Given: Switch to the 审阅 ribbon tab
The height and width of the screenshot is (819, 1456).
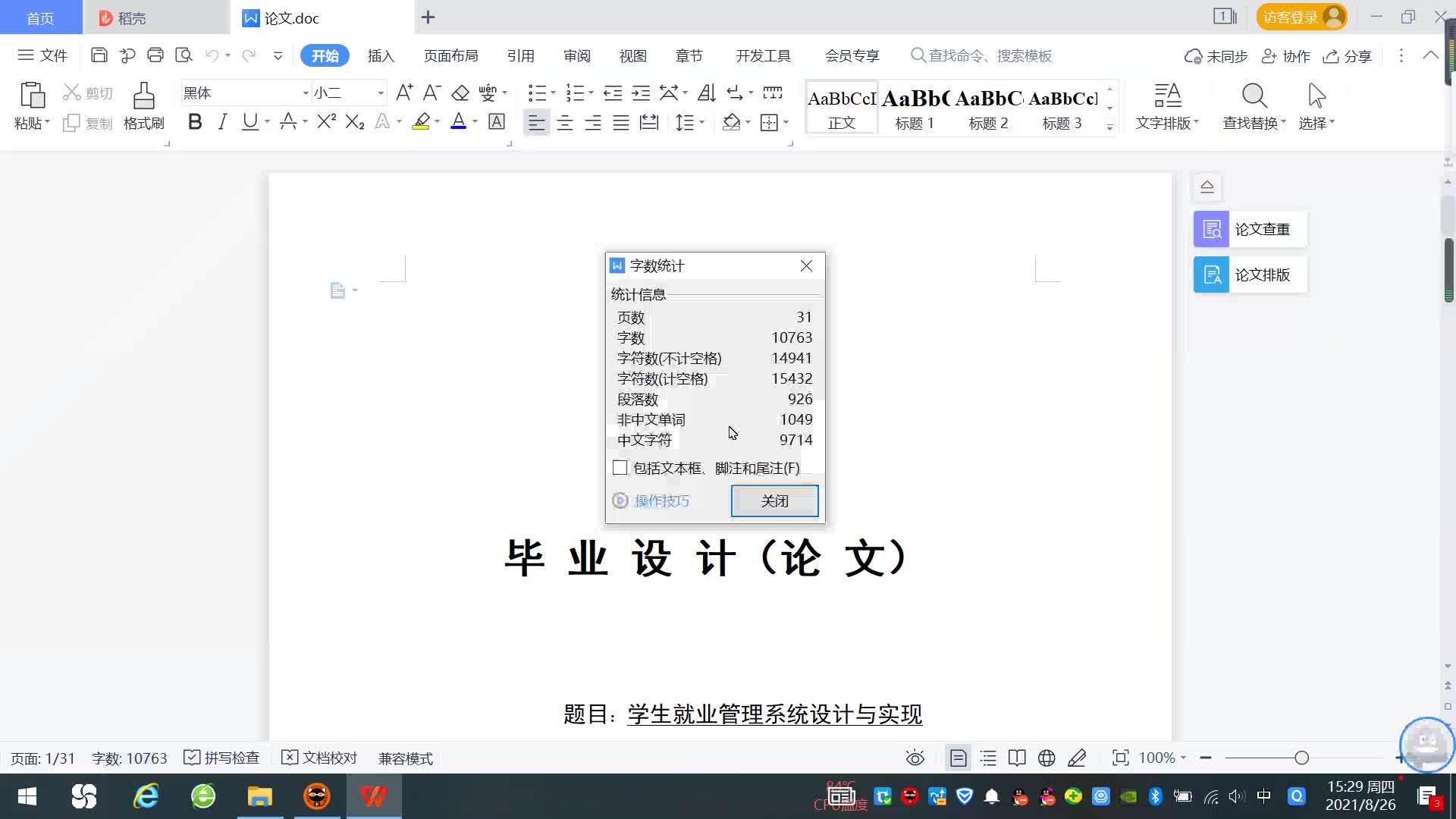Looking at the screenshot, I should point(576,56).
